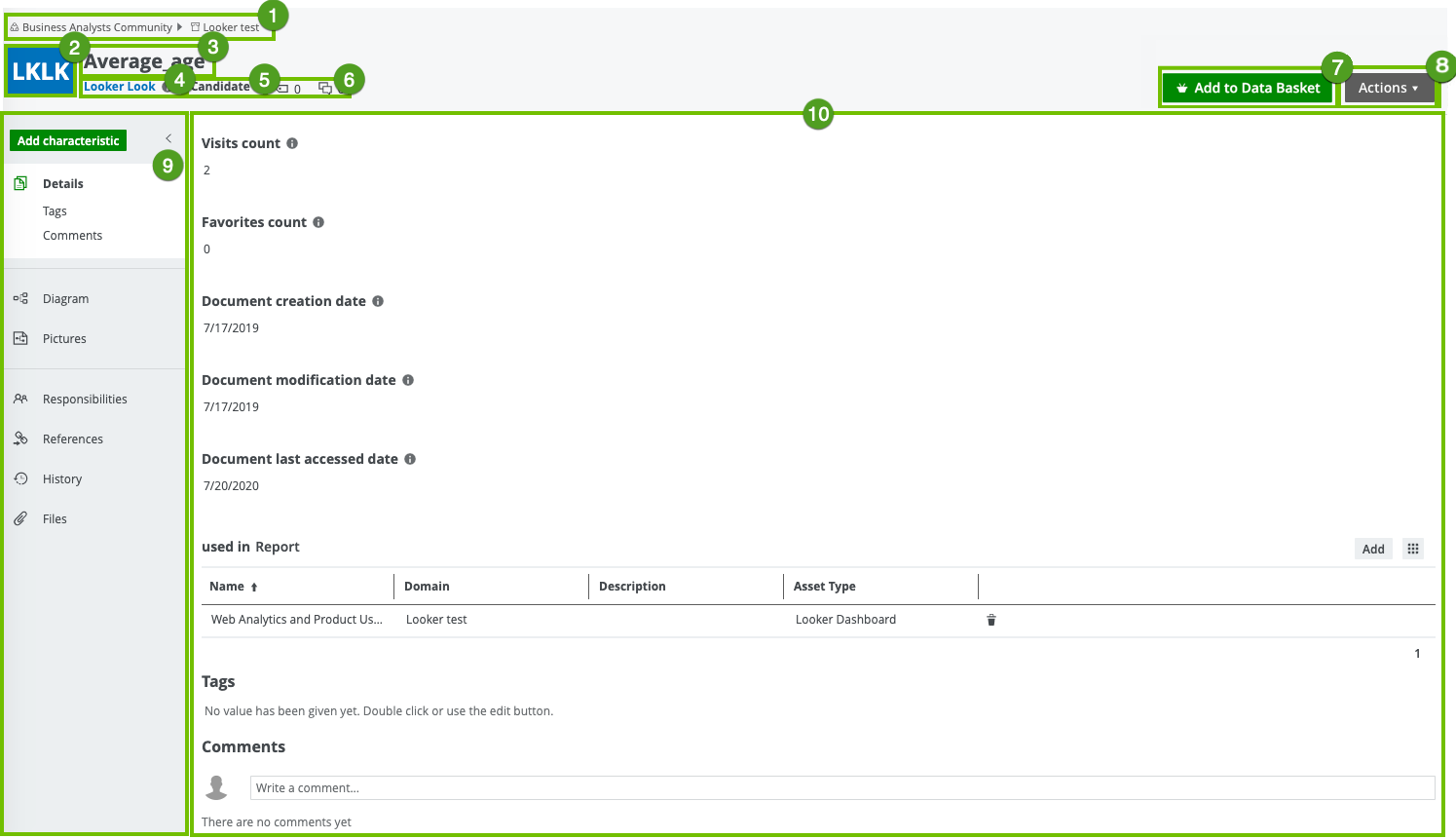Screen dimensions: 1456x839
Task: Click the Files paperclip icon
Action: coord(20,519)
